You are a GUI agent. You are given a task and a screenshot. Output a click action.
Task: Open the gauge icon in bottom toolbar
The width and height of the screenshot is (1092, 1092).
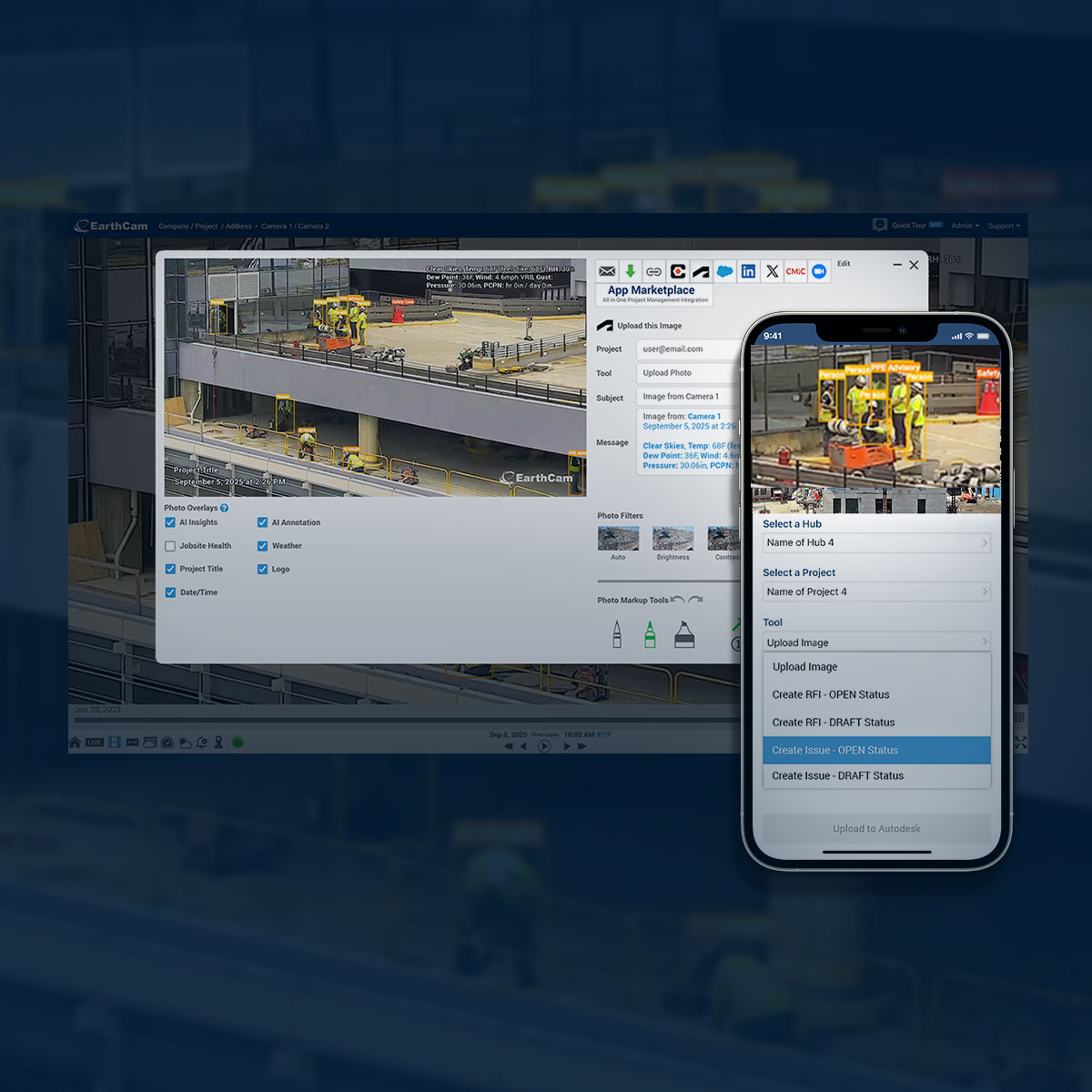point(167,743)
